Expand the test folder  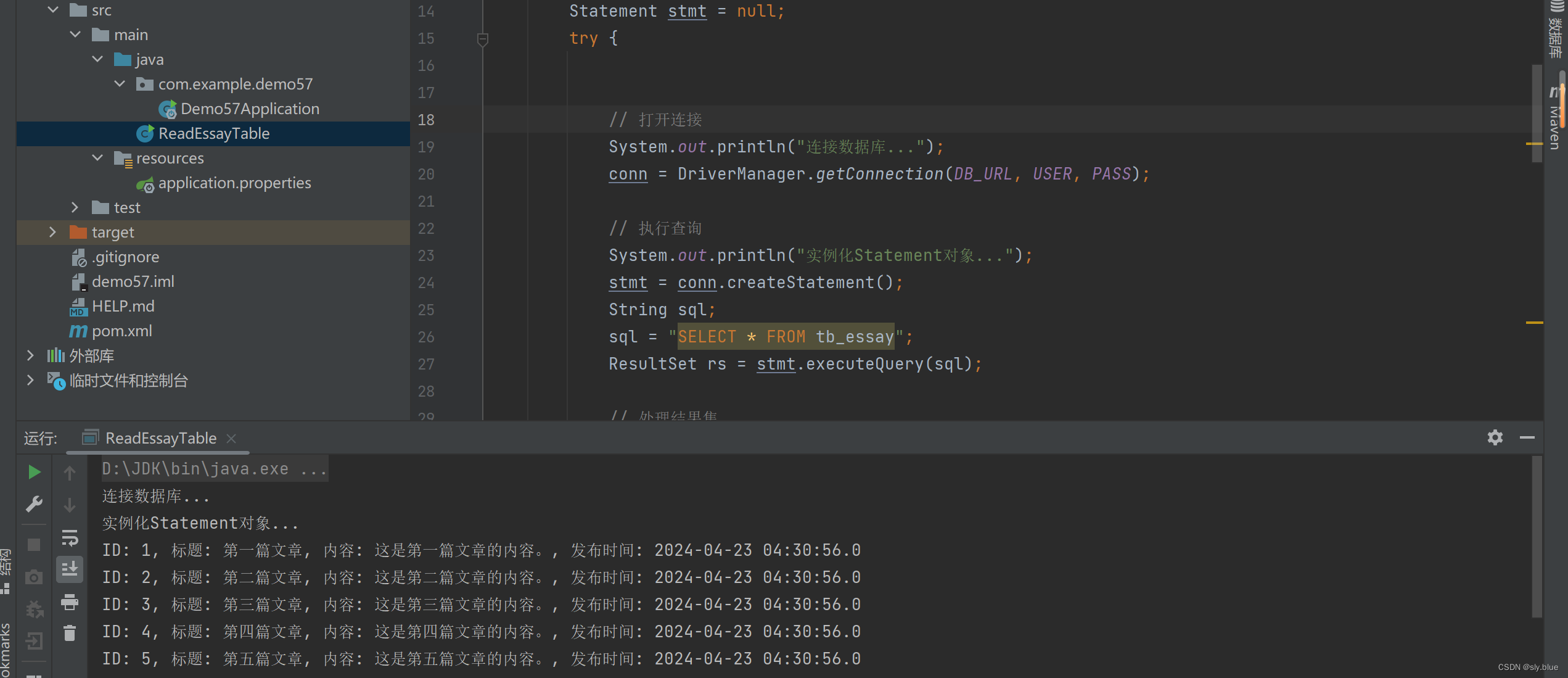coord(75,207)
